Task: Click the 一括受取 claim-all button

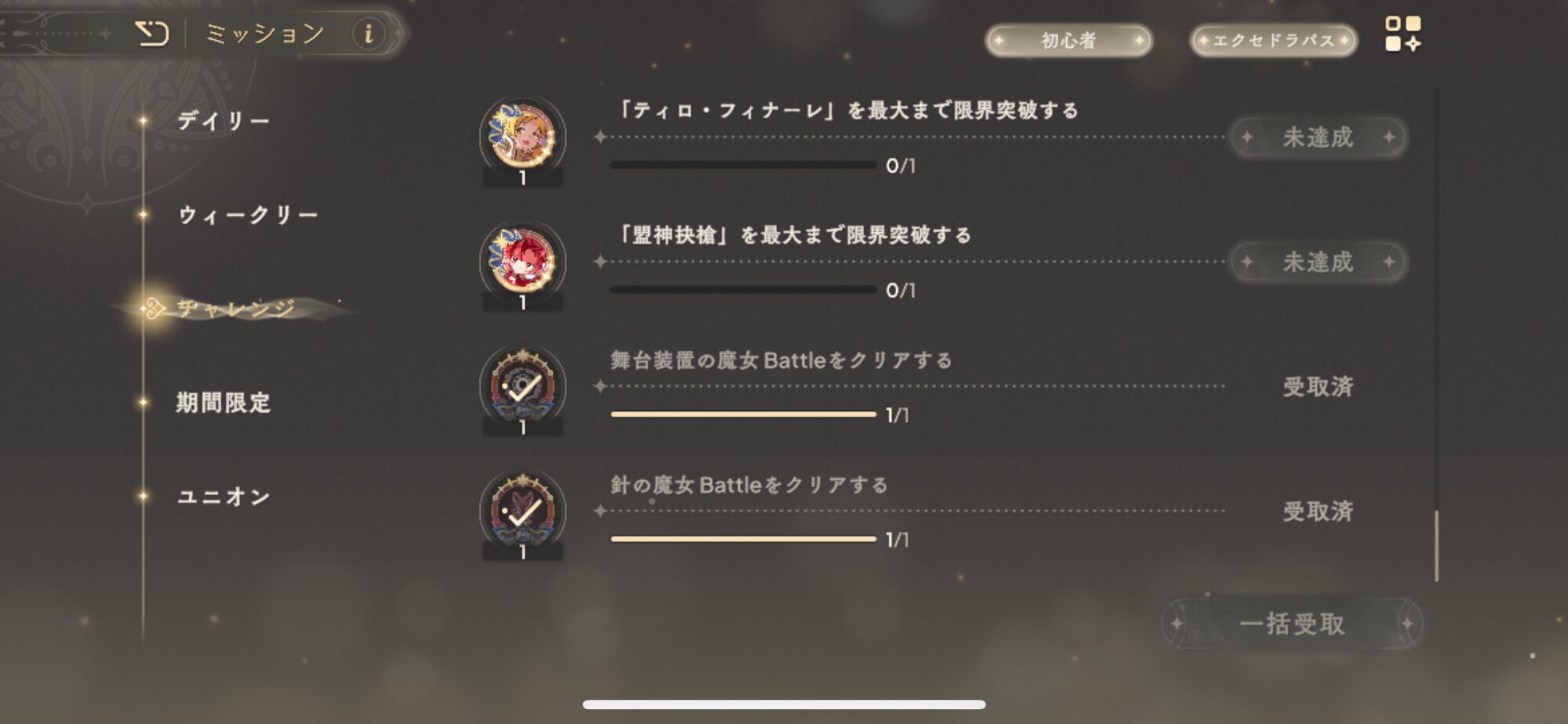Action: (1292, 624)
